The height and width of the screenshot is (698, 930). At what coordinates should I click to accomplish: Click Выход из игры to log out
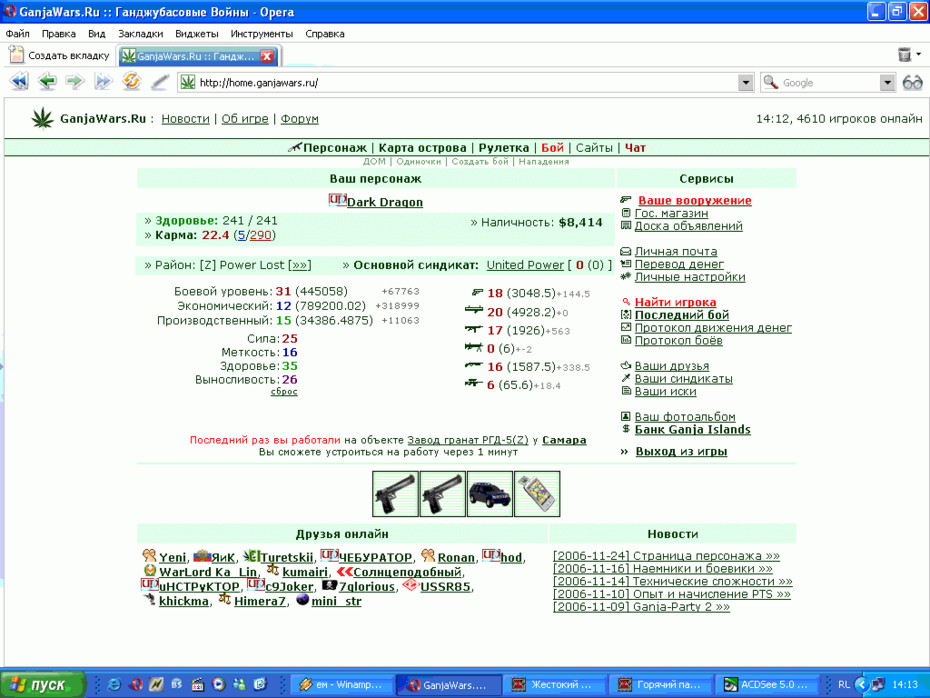click(681, 451)
